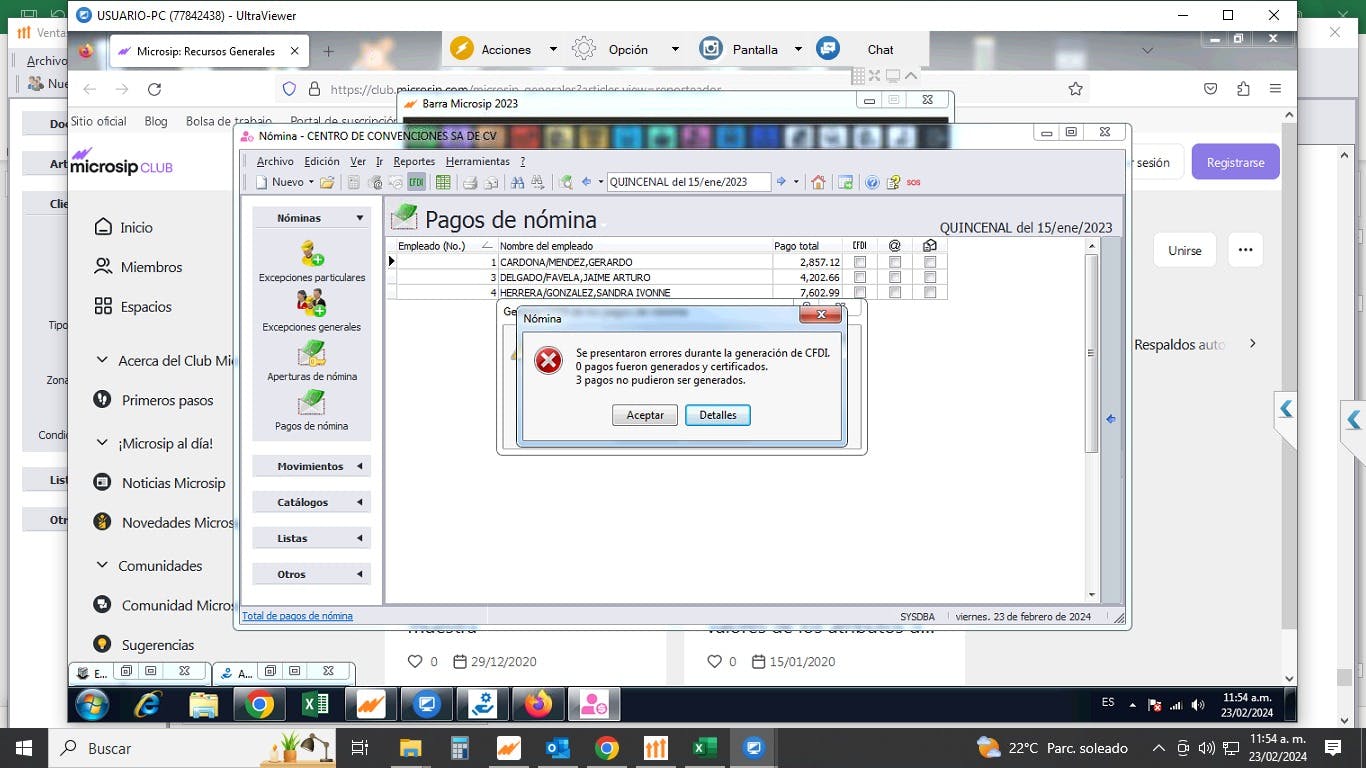Select the Pagos de nómina sidebar icon

tap(311, 402)
